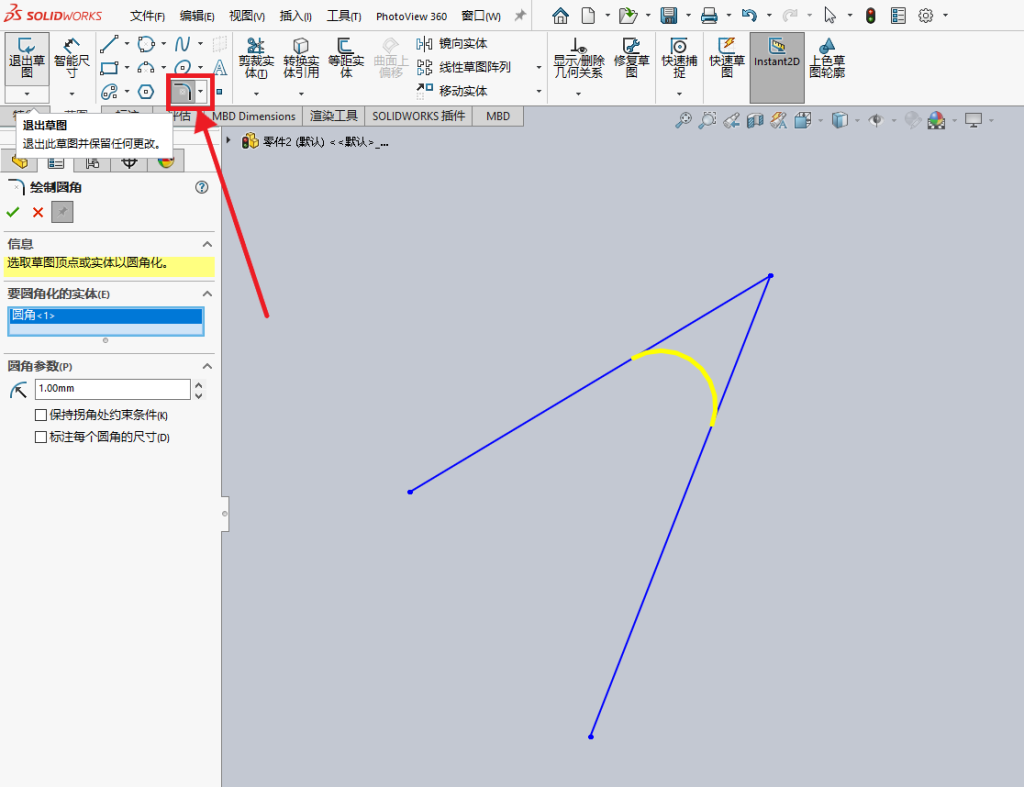Collapse the 要圆角化的实体 section
This screenshot has height=787, width=1024.
(207, 294)
